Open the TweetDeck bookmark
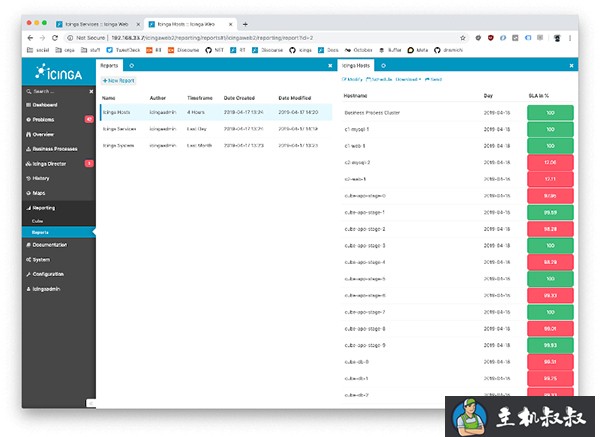This screenshot has width=600, height=437. point(123,50)
